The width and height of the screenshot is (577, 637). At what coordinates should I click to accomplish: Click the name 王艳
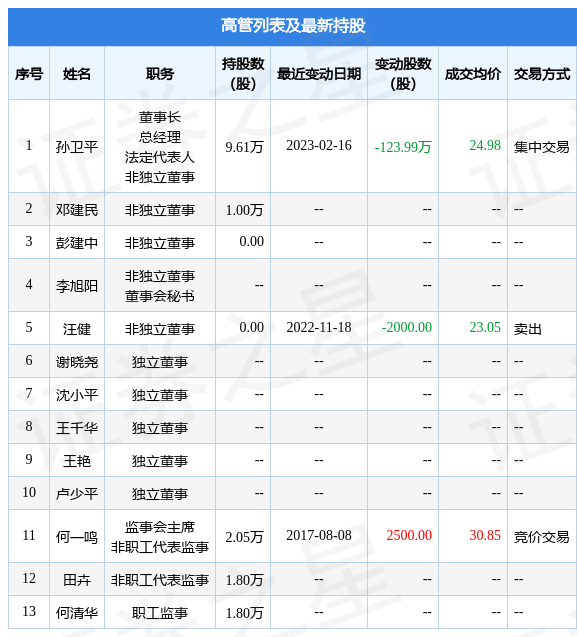pyautogui.click(x=77, y=461)
